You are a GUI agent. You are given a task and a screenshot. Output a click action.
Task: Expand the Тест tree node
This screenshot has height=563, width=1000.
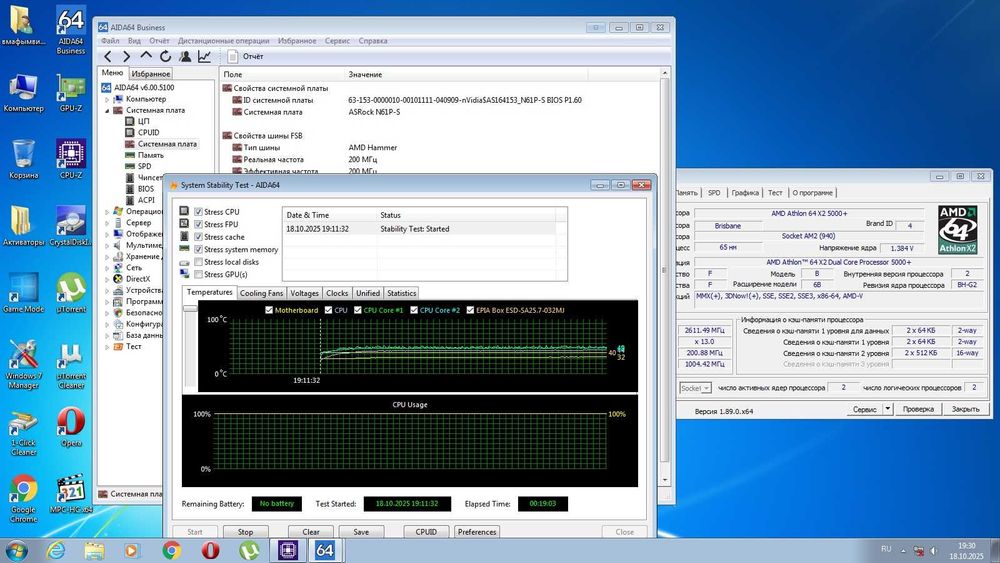pyautogui.click(x=107, y=347)
